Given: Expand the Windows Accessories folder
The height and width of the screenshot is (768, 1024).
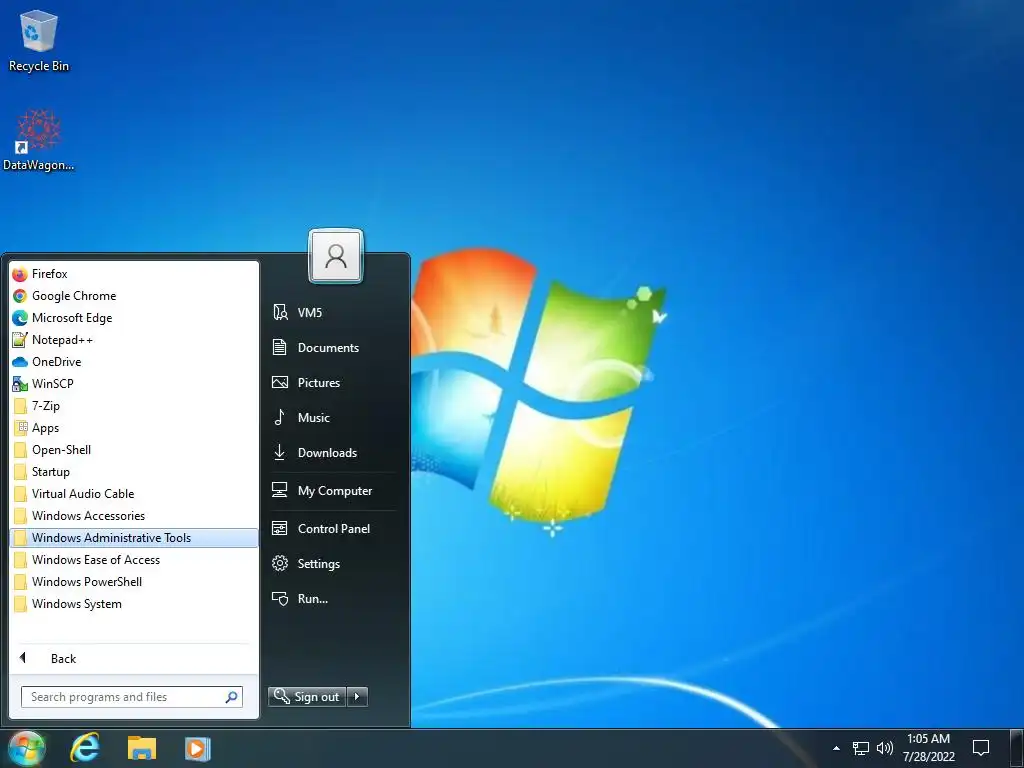Looking at the screenshot, I should [x=134, y=516].
